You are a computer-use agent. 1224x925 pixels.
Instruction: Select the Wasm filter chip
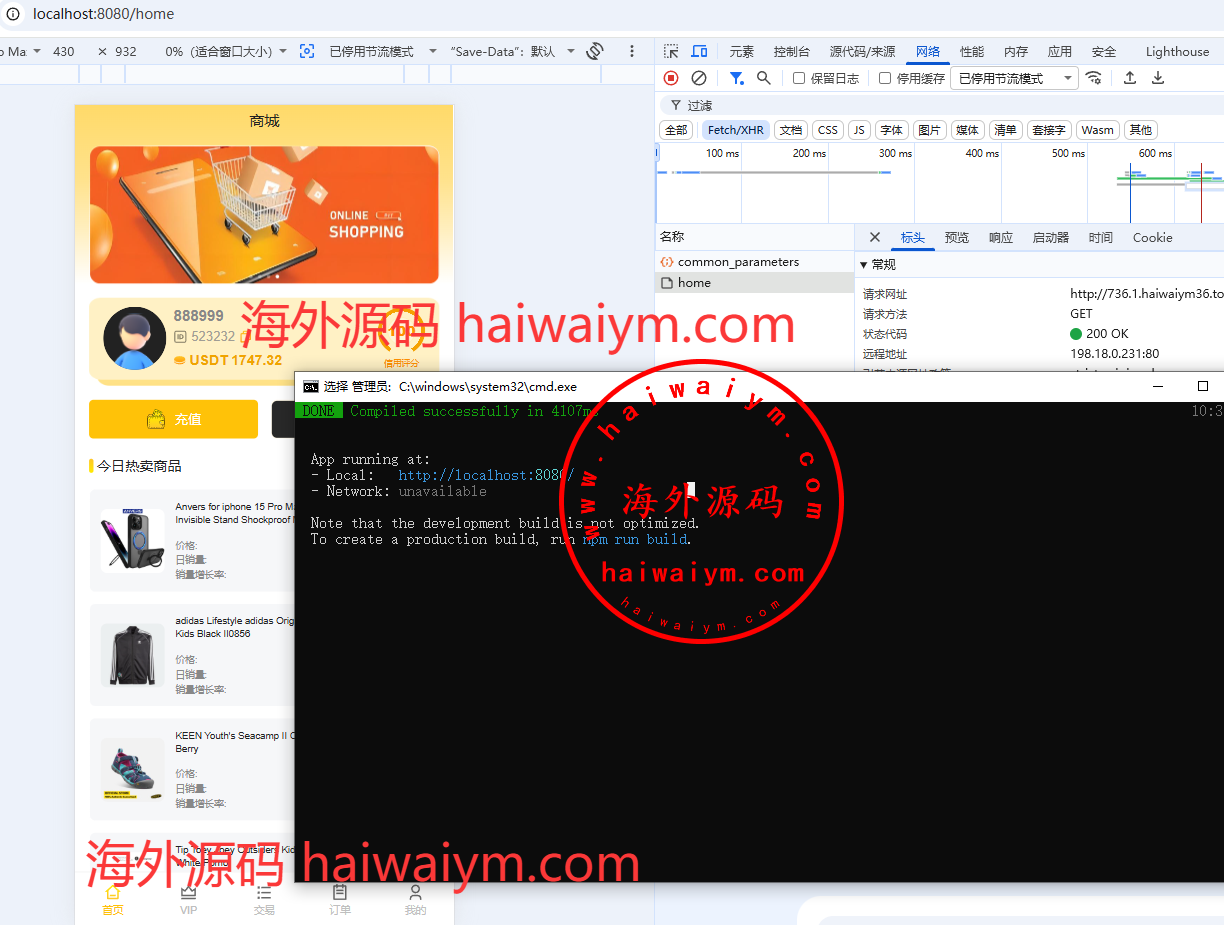point(1097,130)
